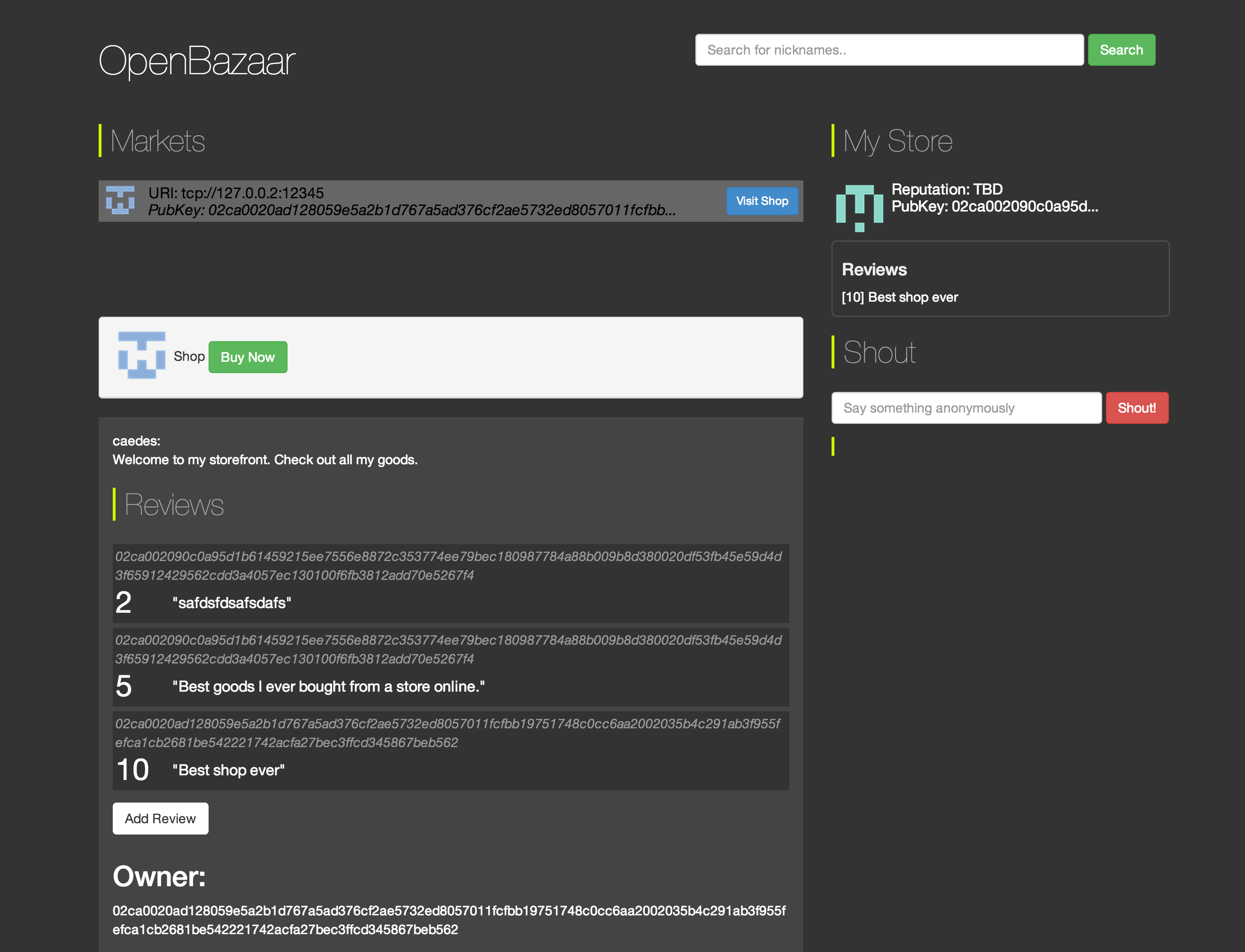
Task: Click the Buy Now button
Action: 248,357
